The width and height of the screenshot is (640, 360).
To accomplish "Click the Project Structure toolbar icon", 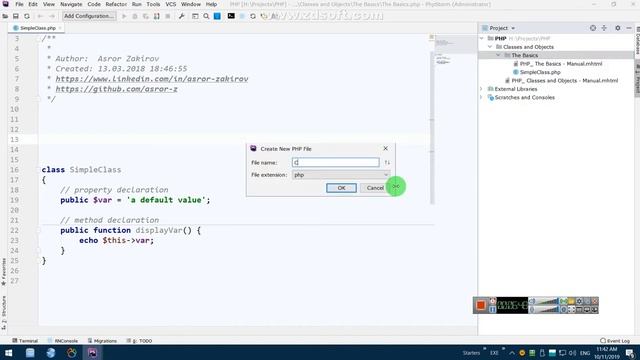I will tap(195, 16).
